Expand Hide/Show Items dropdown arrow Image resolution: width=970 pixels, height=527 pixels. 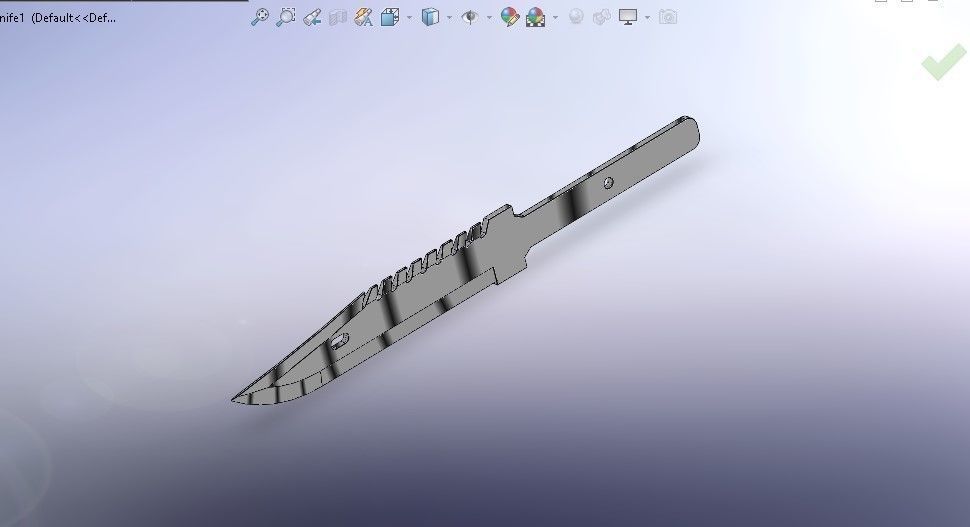point(489,17)
